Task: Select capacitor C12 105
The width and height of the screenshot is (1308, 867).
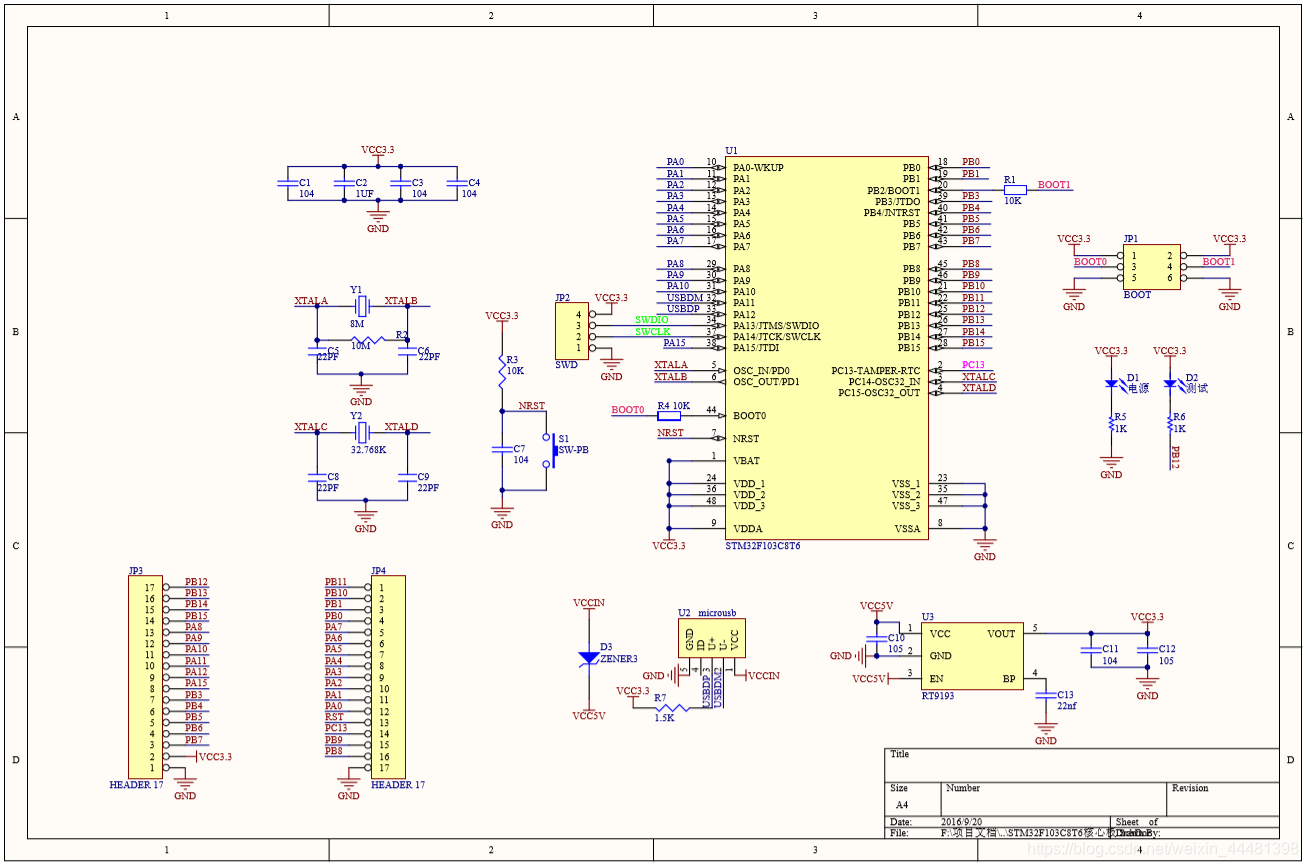Action: [x=1147, y=650]
